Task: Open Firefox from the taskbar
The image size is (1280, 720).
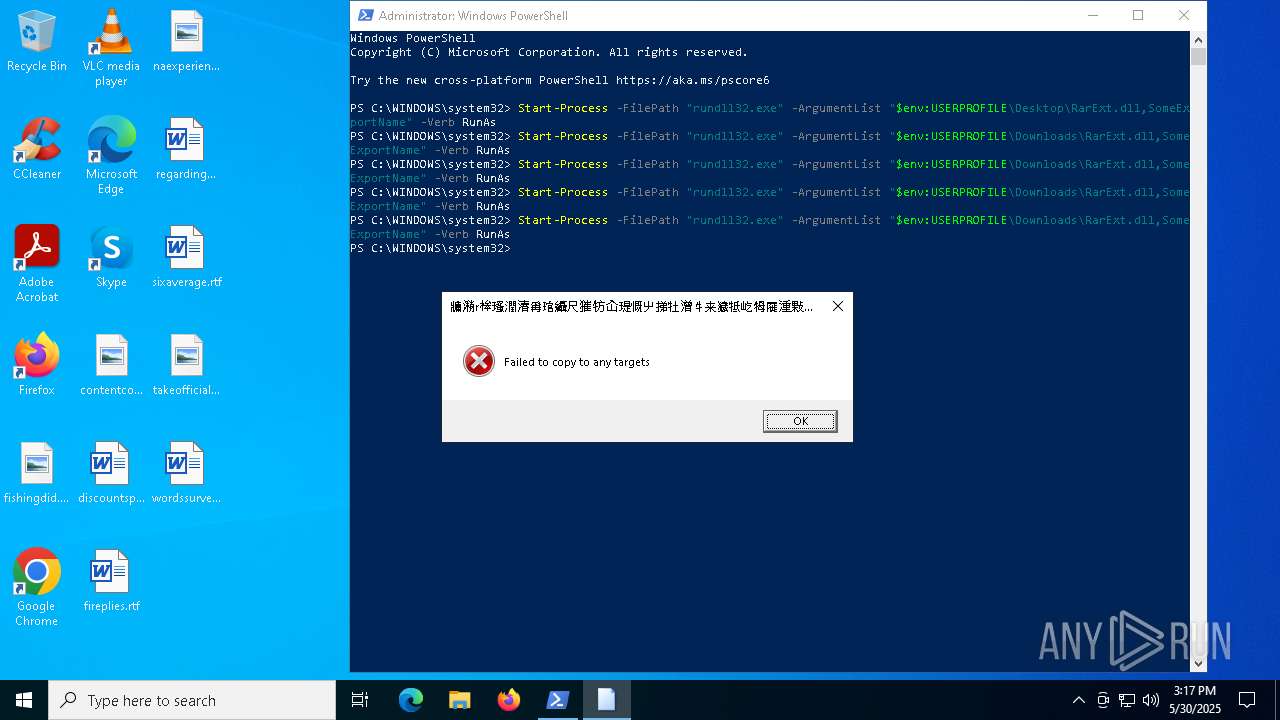Action: 509,700
